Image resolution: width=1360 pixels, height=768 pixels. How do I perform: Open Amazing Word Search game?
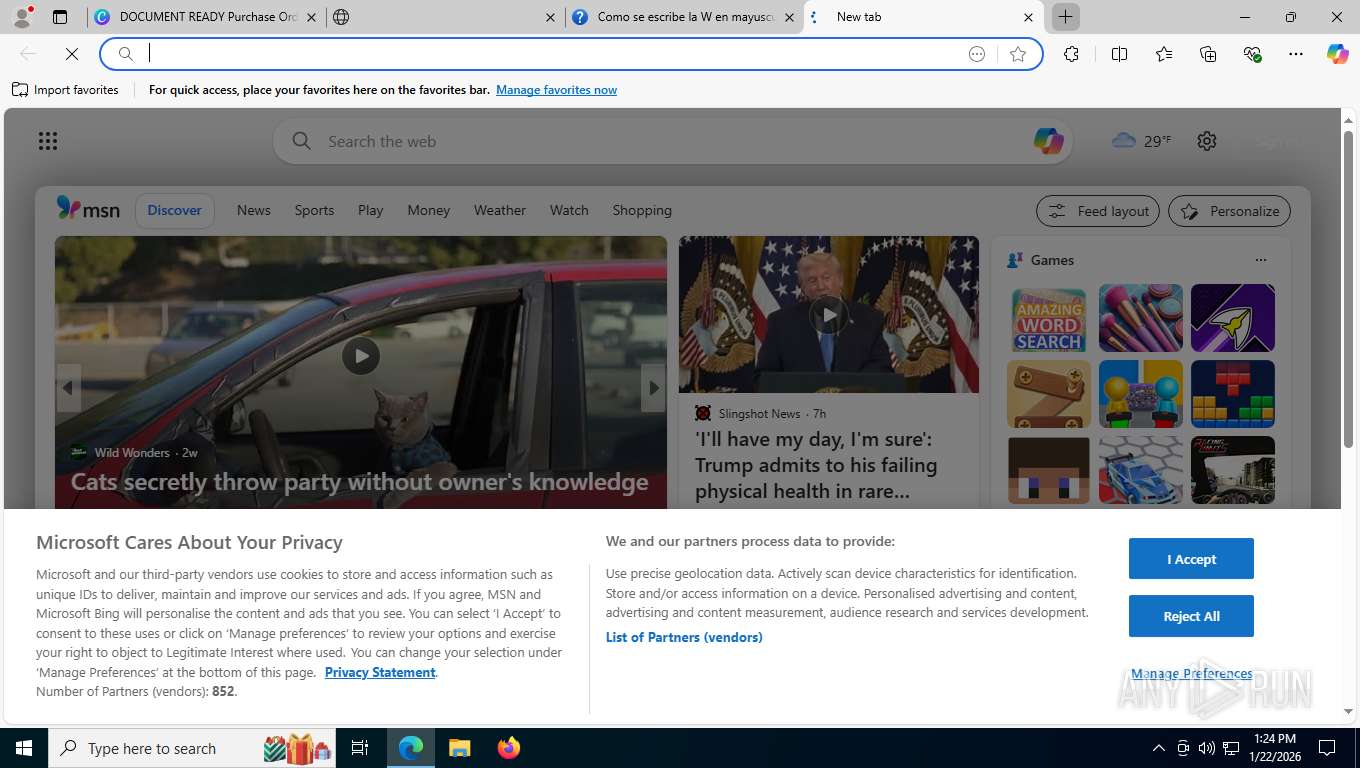pos(1049,318)
